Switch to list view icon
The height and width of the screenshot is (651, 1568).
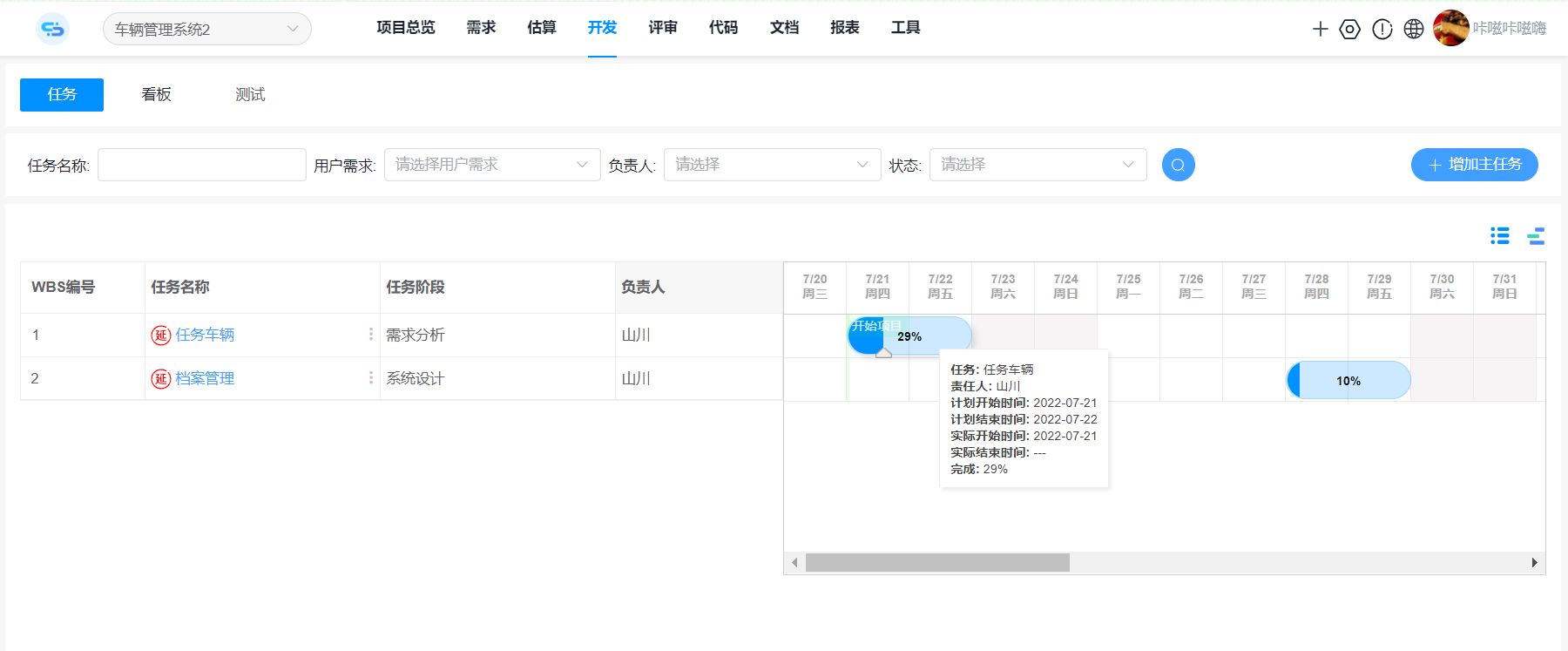[1500, 235]
